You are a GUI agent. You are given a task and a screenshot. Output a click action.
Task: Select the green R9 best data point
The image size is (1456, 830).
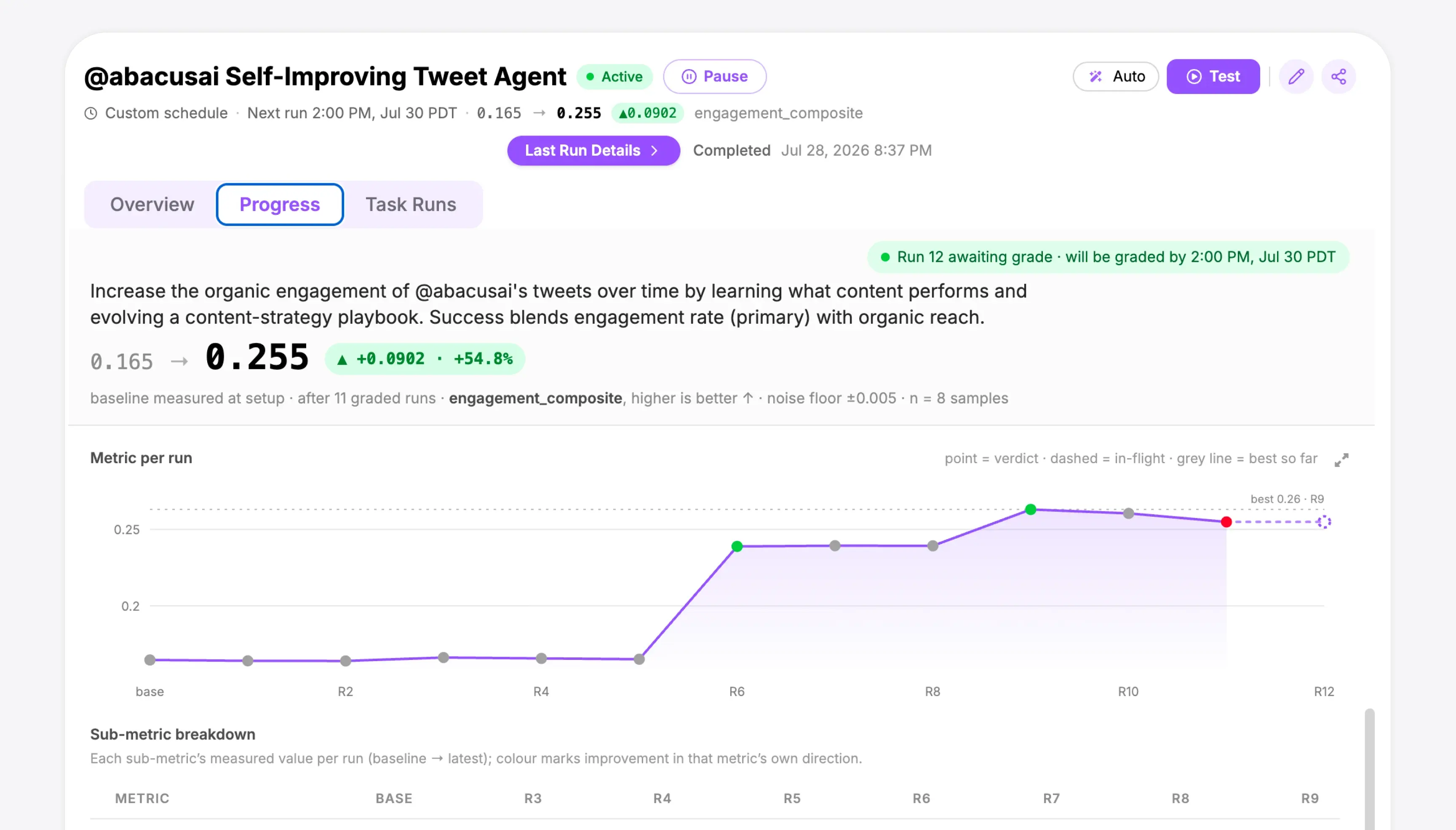point(1031,509)
